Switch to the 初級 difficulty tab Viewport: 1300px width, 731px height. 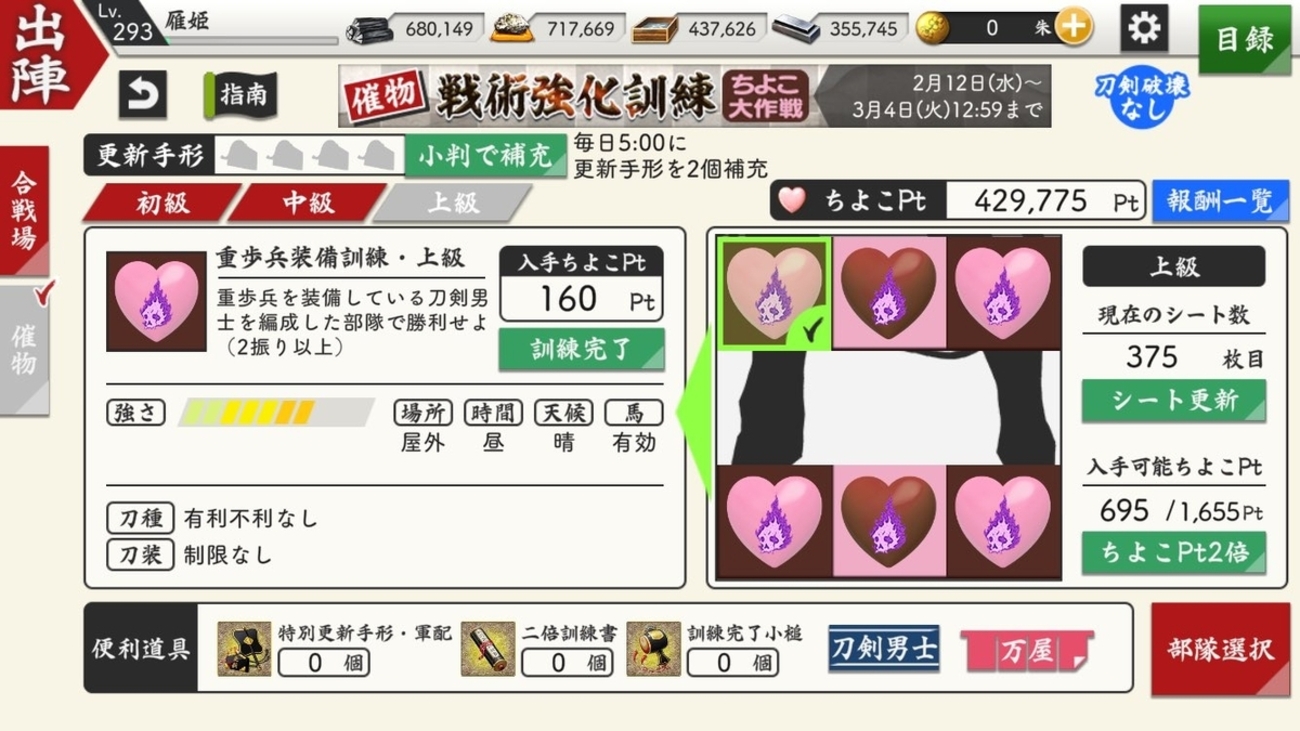pyautogui.click(x=162, y=203)
